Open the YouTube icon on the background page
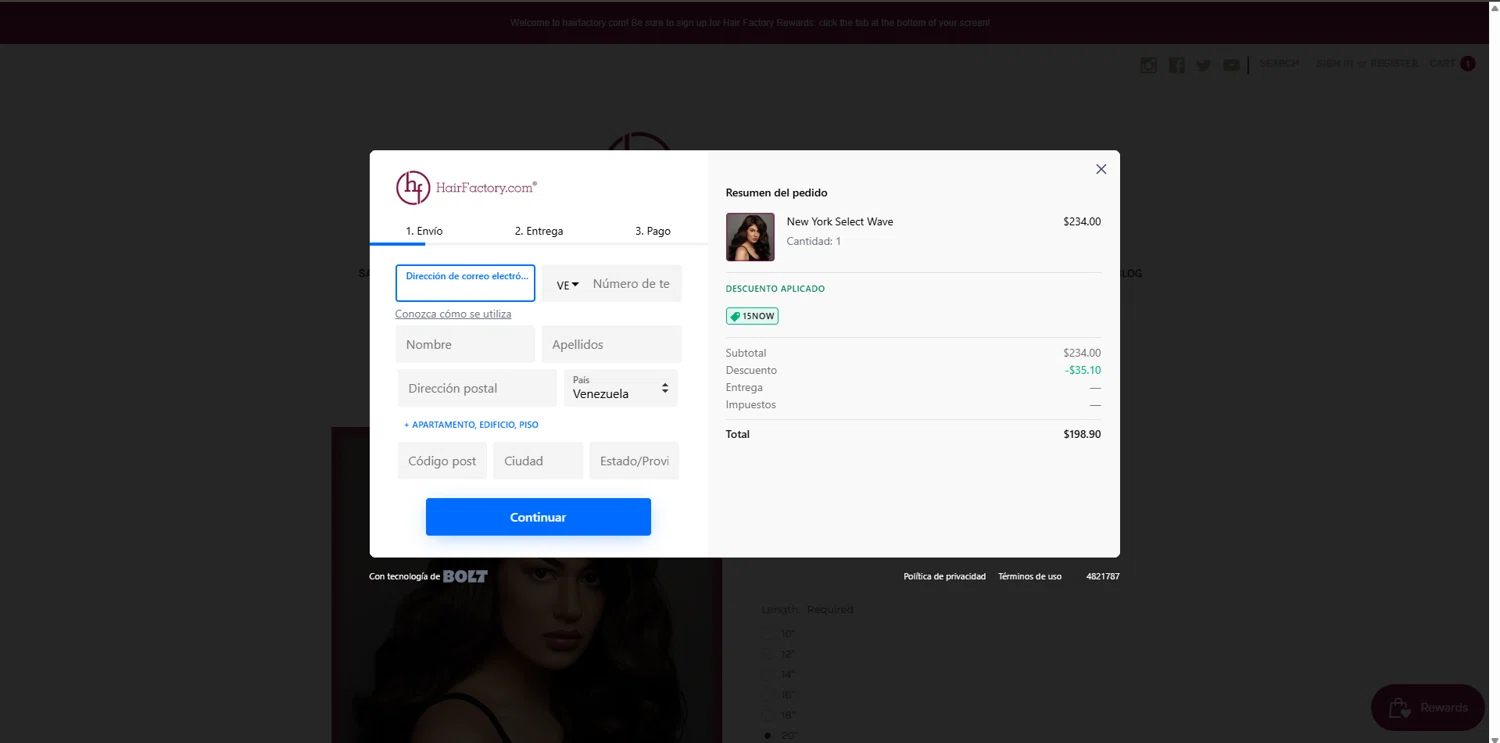Image resolution: width=1500 pixels, height=743 pixels. pyautogui.click(x=1231, y=65)
